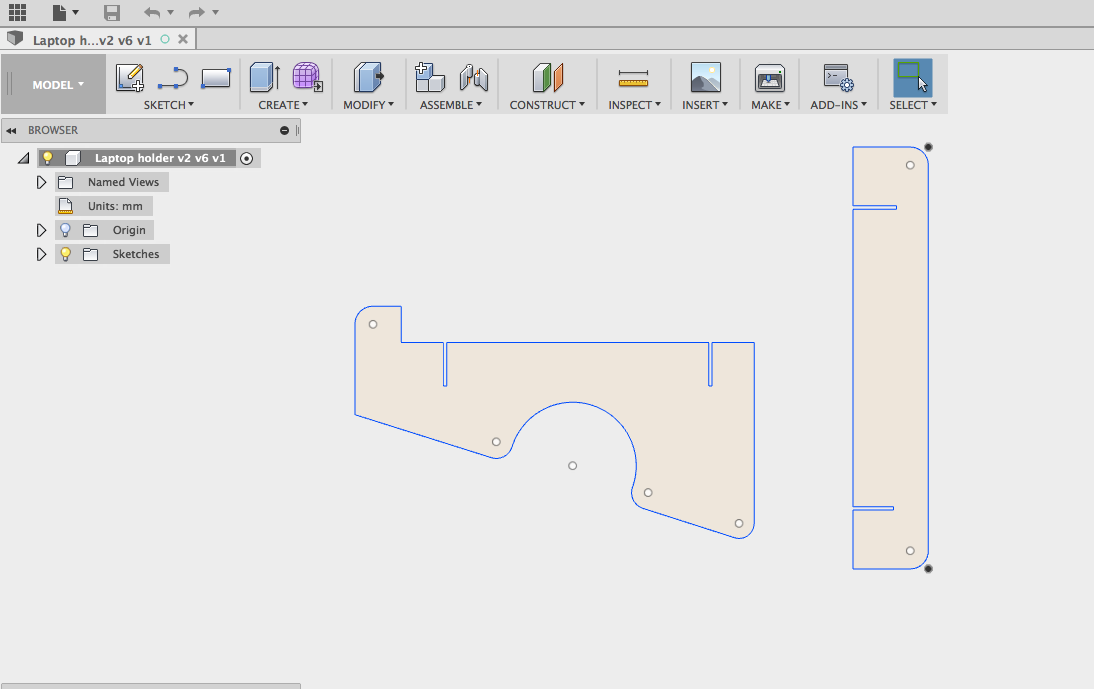
Task: Select the New Component tool
Action: (430, 77)
